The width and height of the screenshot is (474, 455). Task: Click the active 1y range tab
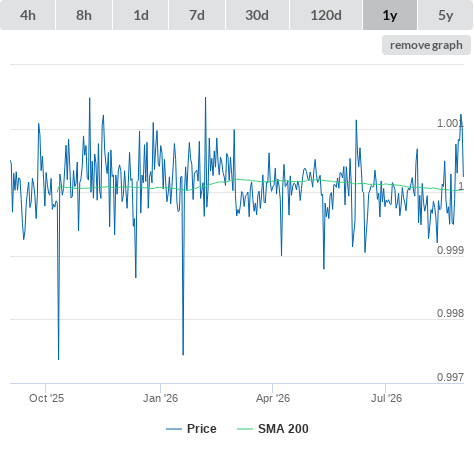click(x=390, y=15)
